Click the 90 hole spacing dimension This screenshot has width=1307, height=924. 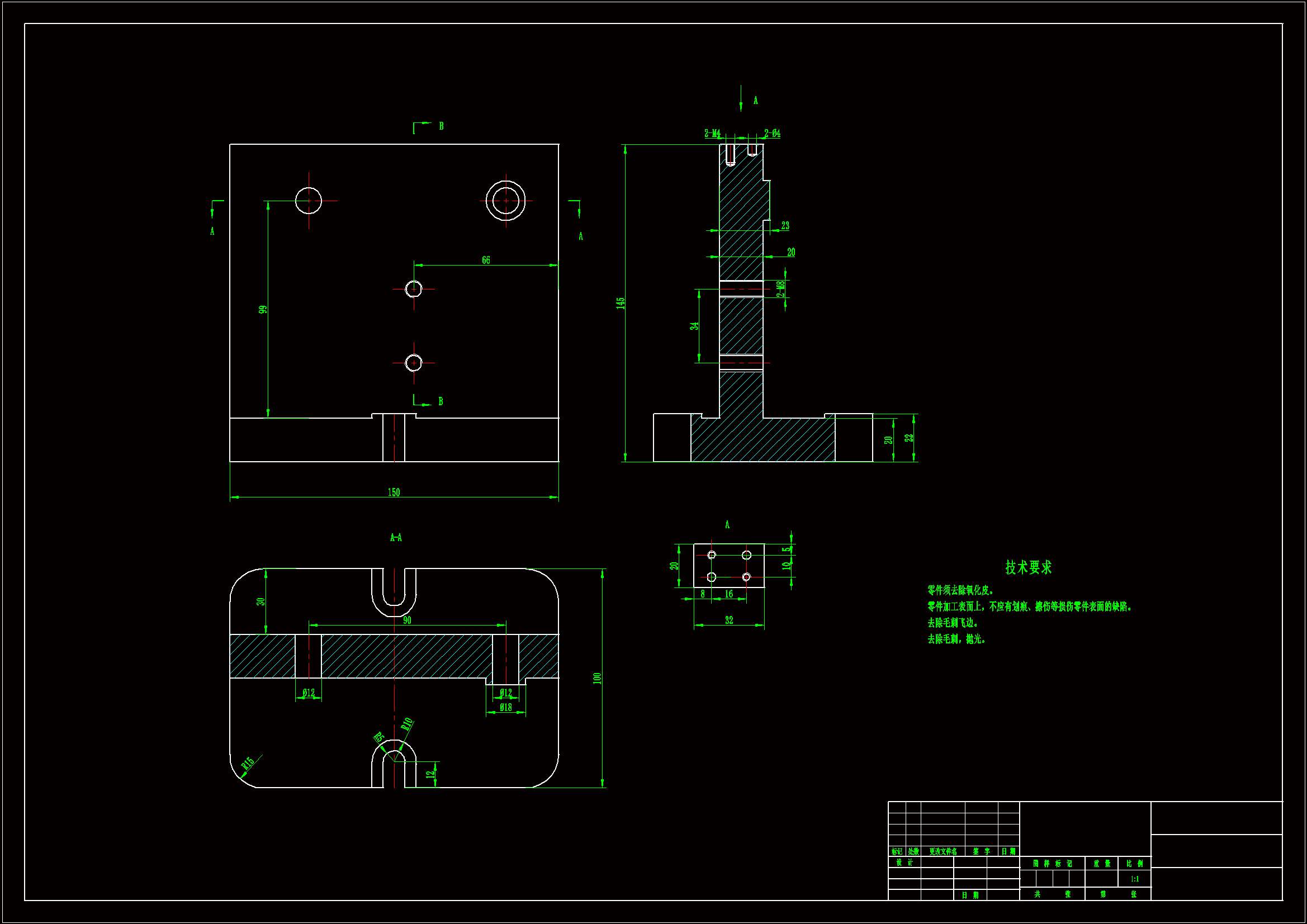407,620
